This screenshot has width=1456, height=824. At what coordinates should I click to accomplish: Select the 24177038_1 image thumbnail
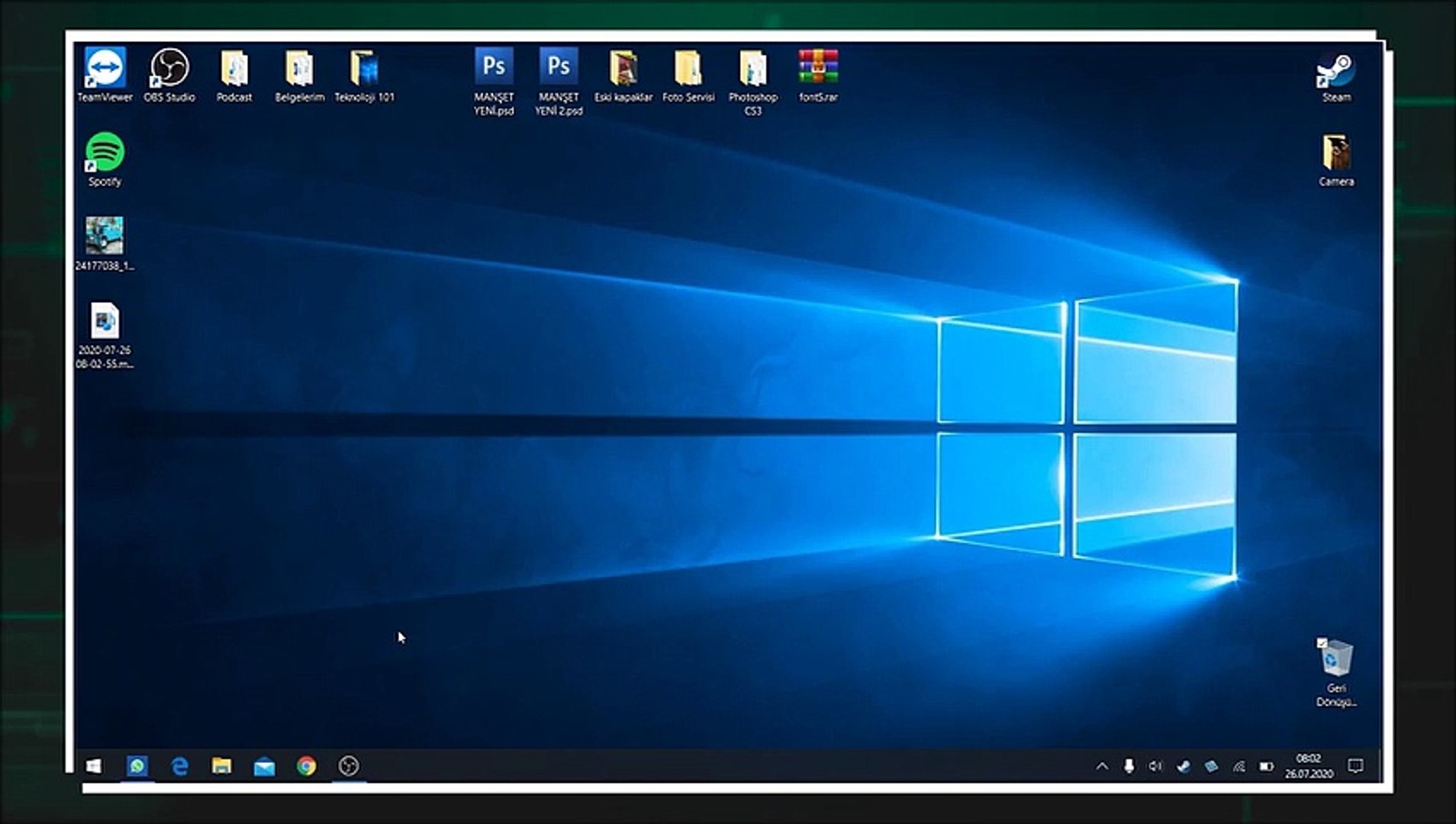click(x=105, y=244)
